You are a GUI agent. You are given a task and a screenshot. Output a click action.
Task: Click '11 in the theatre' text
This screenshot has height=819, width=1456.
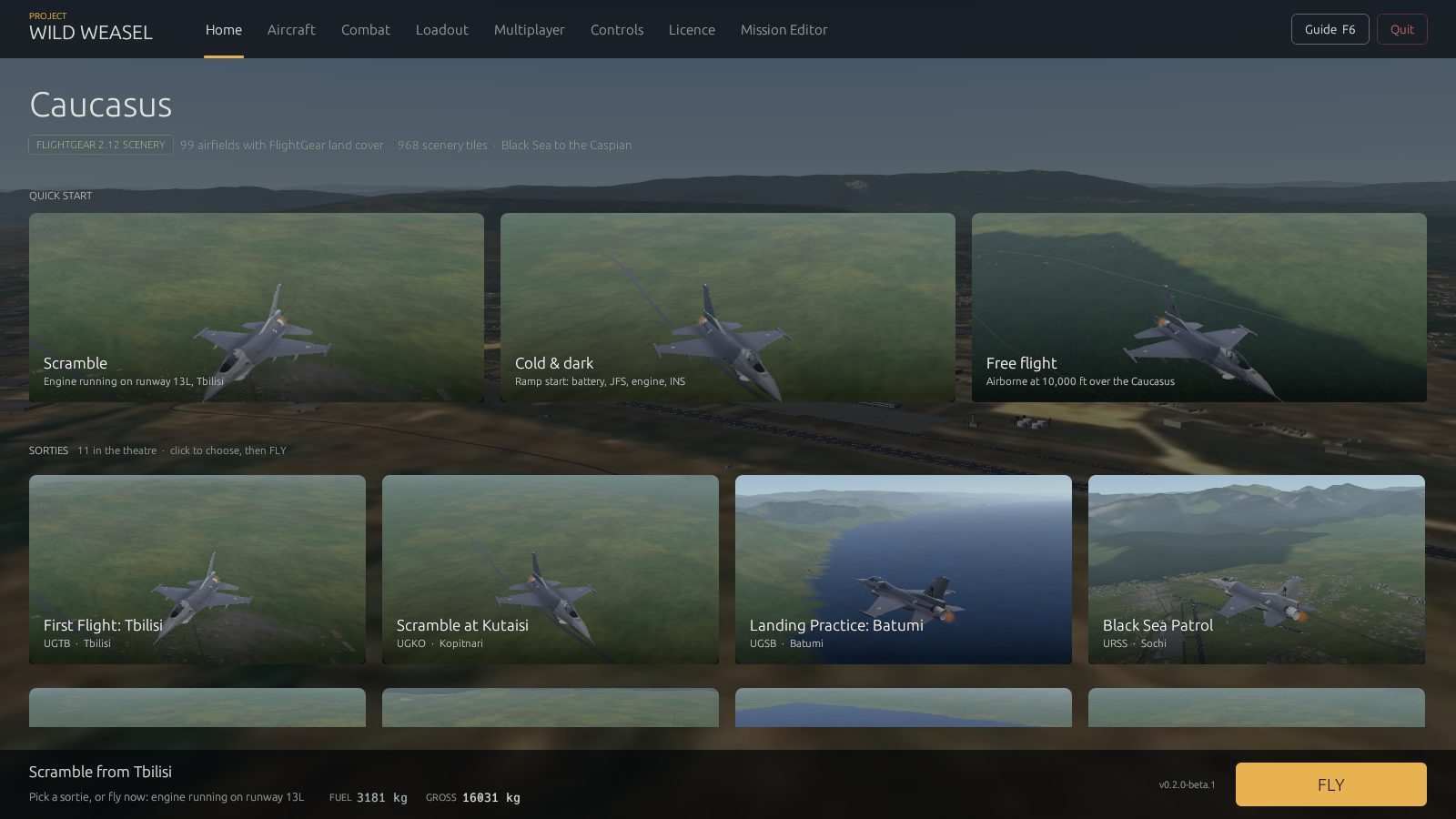tap(116, 450)
